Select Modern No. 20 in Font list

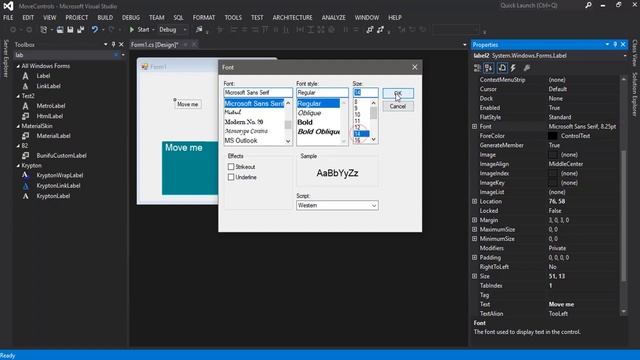click(244, 122)
